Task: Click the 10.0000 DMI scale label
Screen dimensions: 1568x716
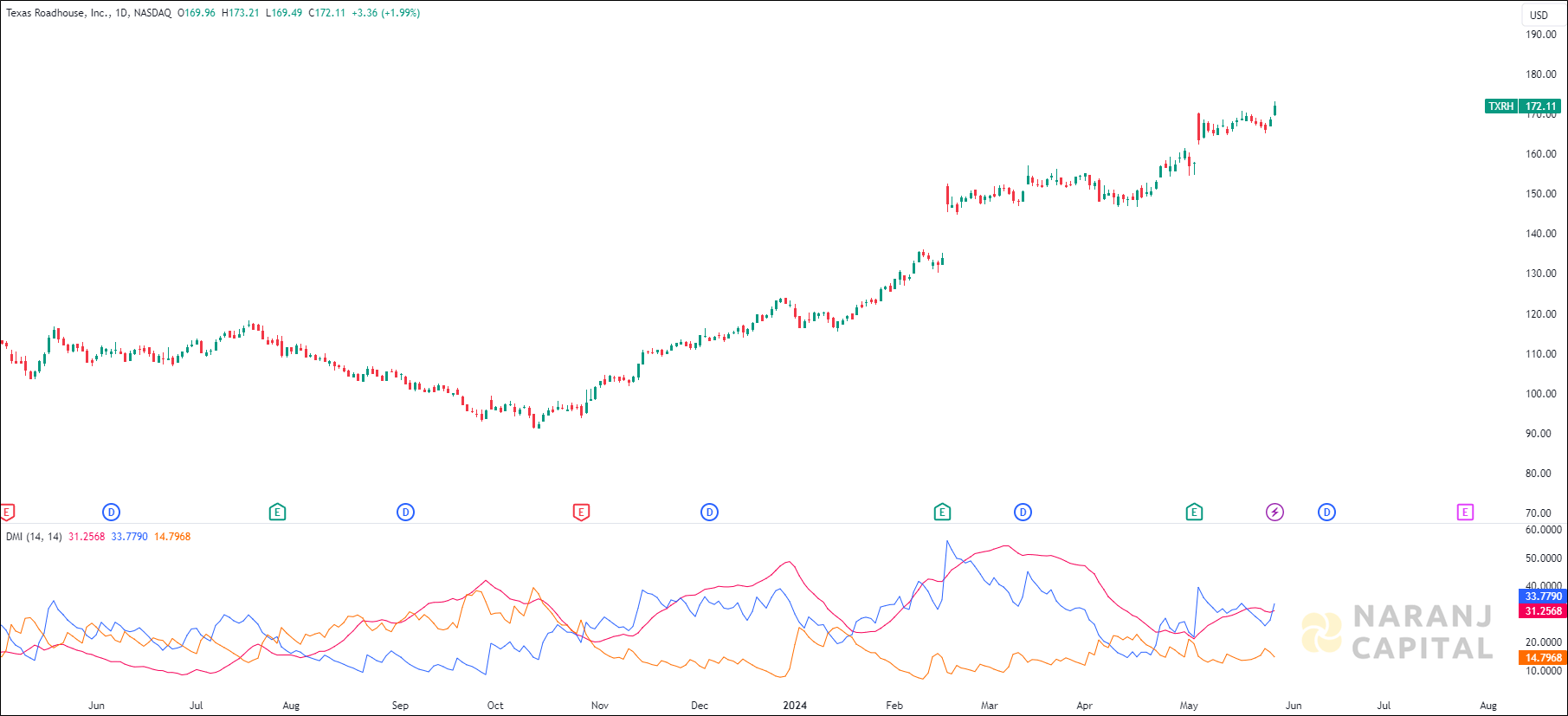Action: point(1544,671)
